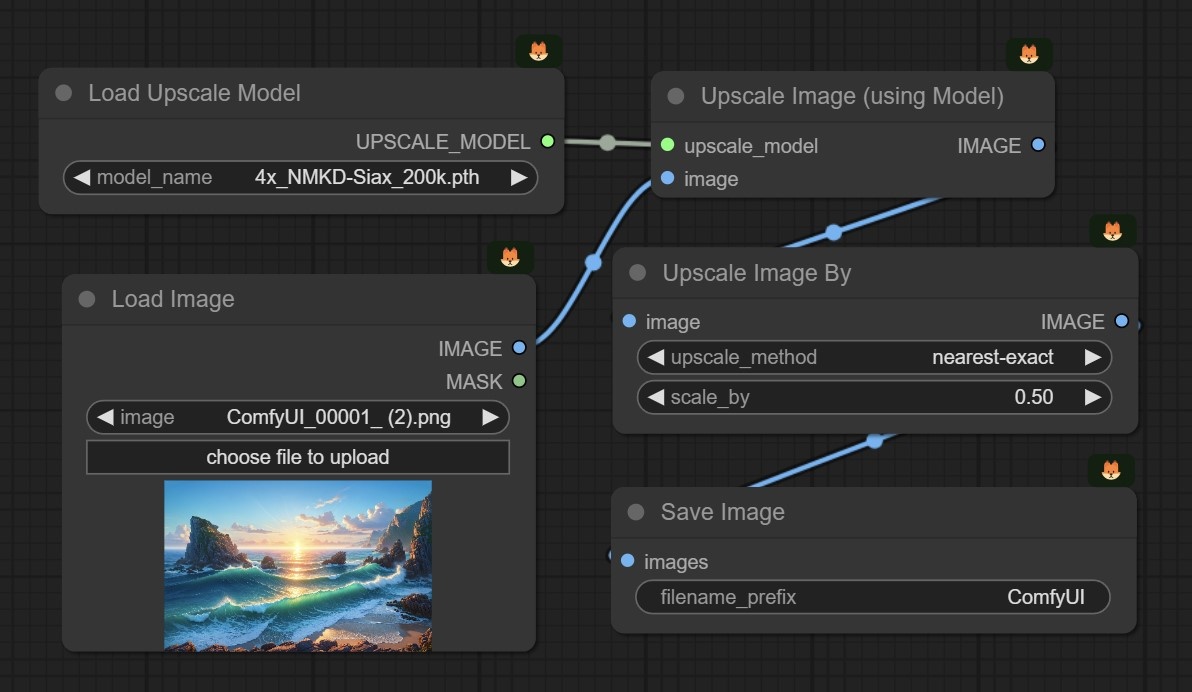Screen dimensions: 1192x692
Task: Click the upscale_model input socket
Action: click(667, 144)
